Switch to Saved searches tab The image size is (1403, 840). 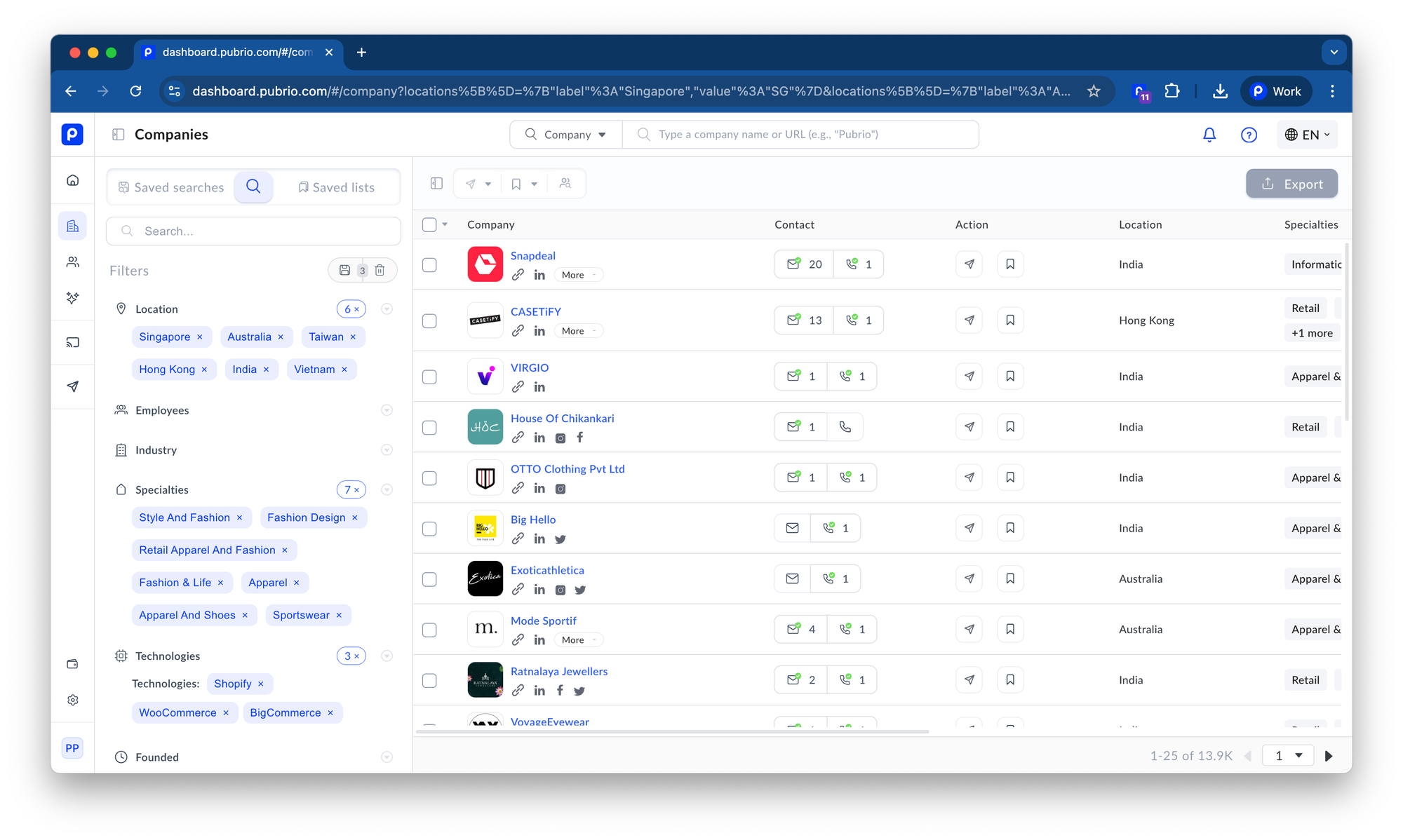[171, 187]
